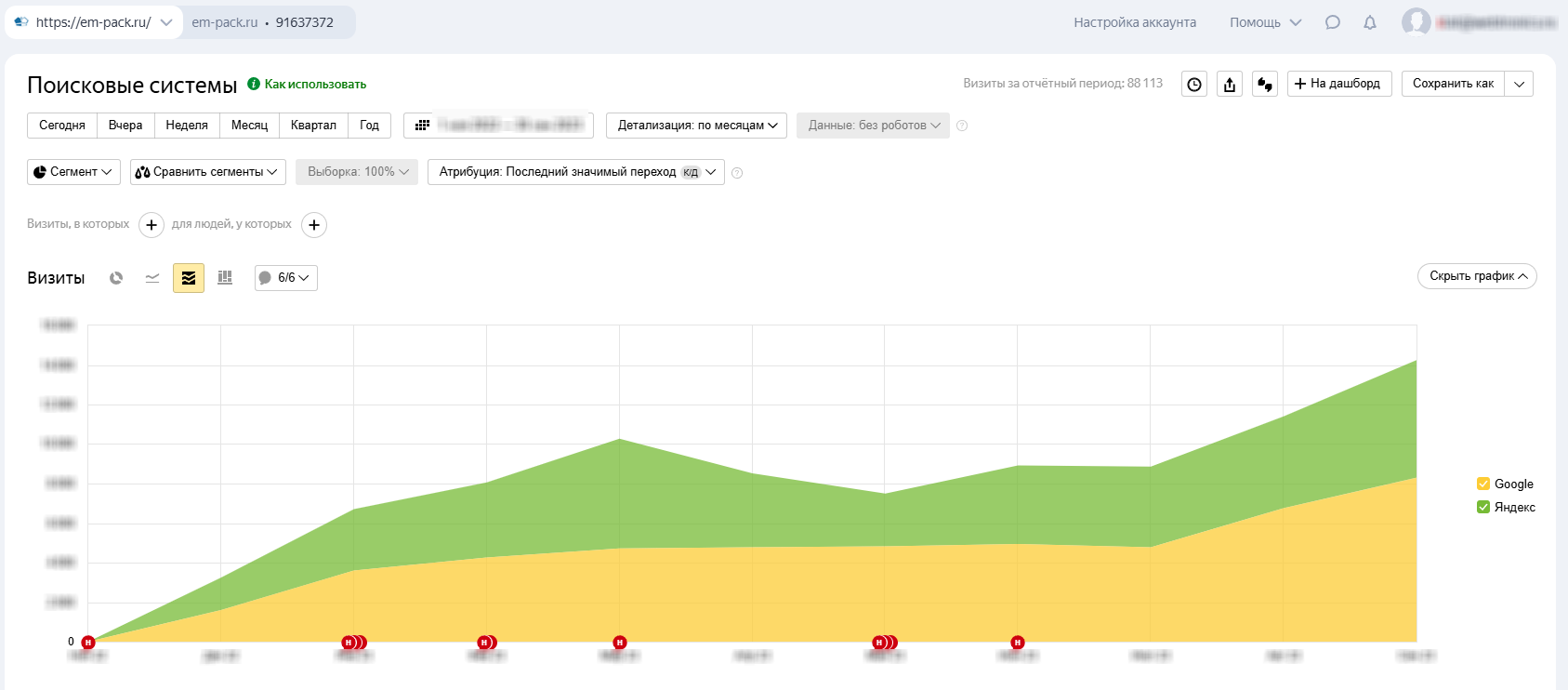Screen dimensions: 1568x690
Task: Uncheck the Google legend checkbox
Action: pos(1483,484)
